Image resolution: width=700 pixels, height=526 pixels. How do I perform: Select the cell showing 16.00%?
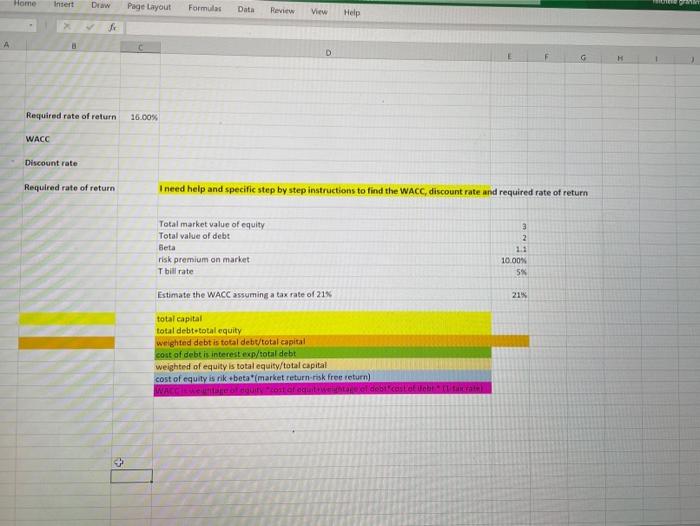140,117
